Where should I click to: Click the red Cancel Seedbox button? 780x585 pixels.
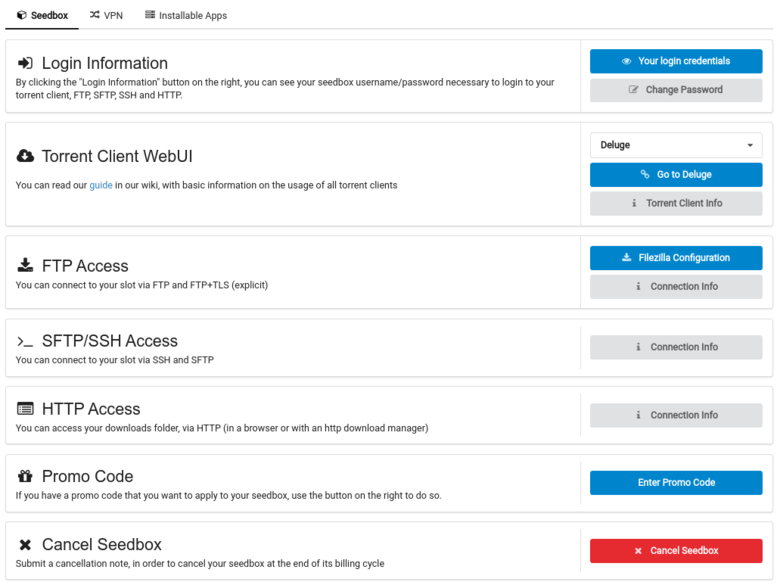click(676, 551)
